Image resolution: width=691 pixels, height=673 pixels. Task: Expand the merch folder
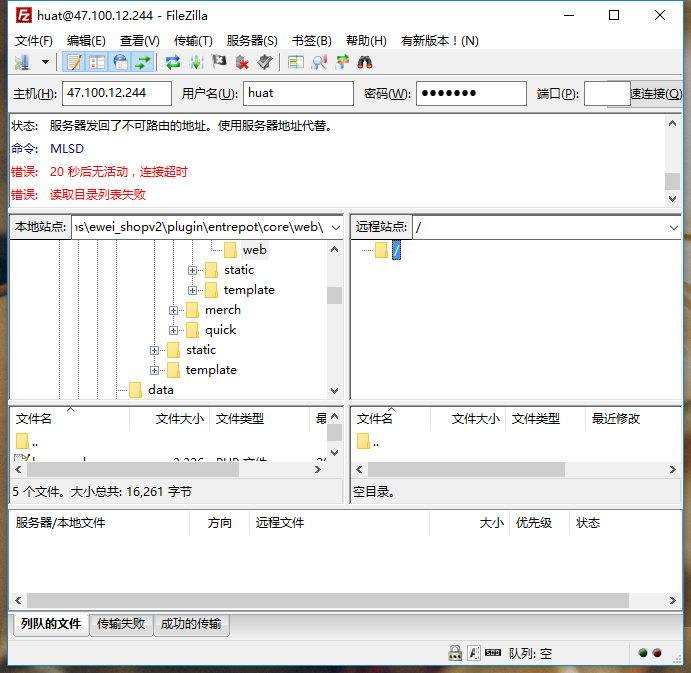click(173, 310)
